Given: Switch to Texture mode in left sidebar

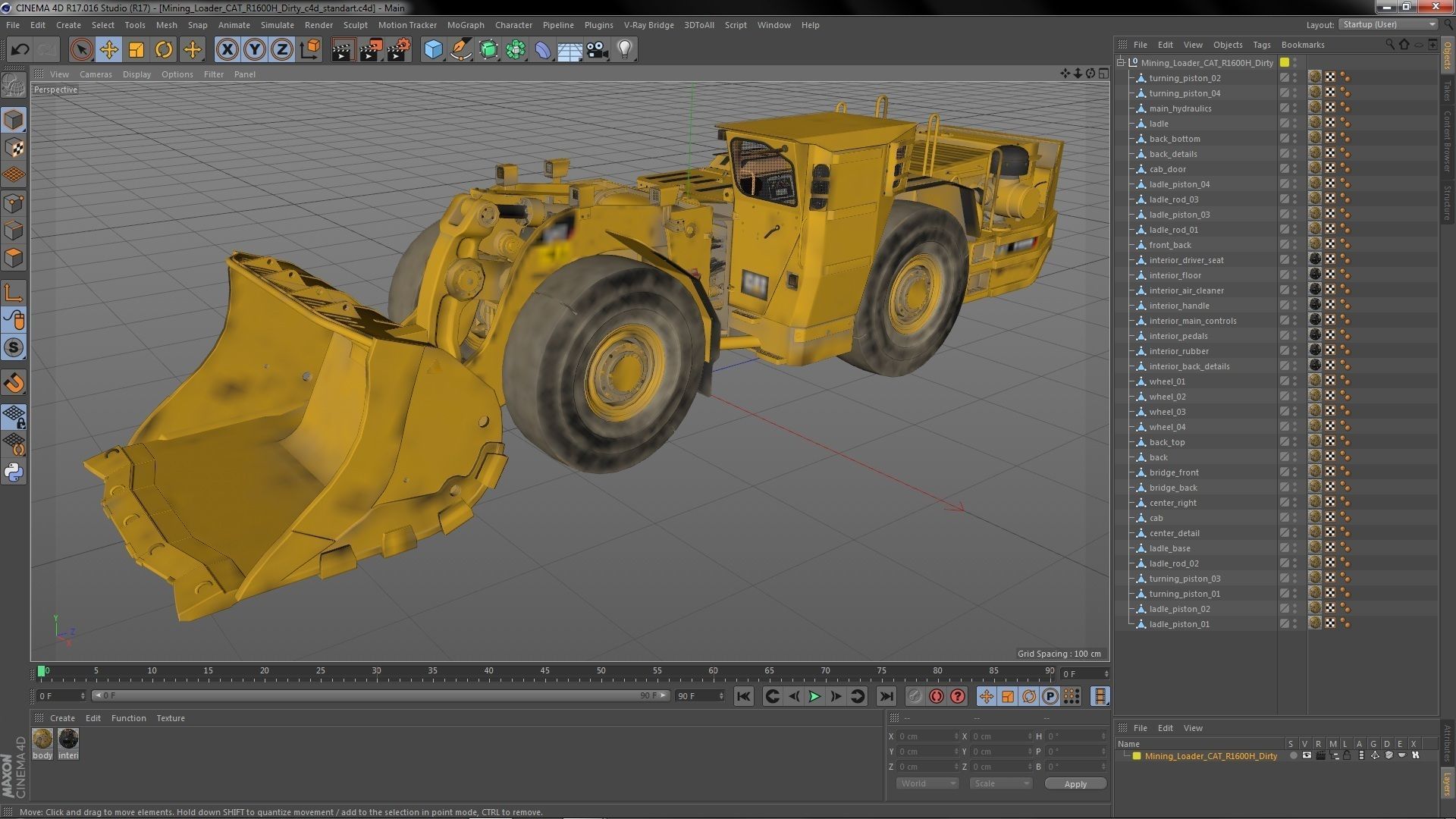Looking at the screenshot, I should click(14, 148).
